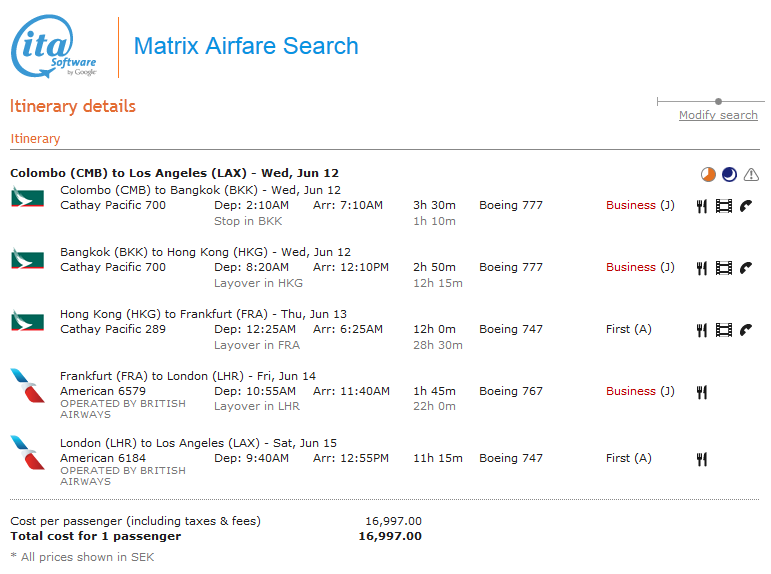Click the blue overnight flight moon icon

[729, 174]
